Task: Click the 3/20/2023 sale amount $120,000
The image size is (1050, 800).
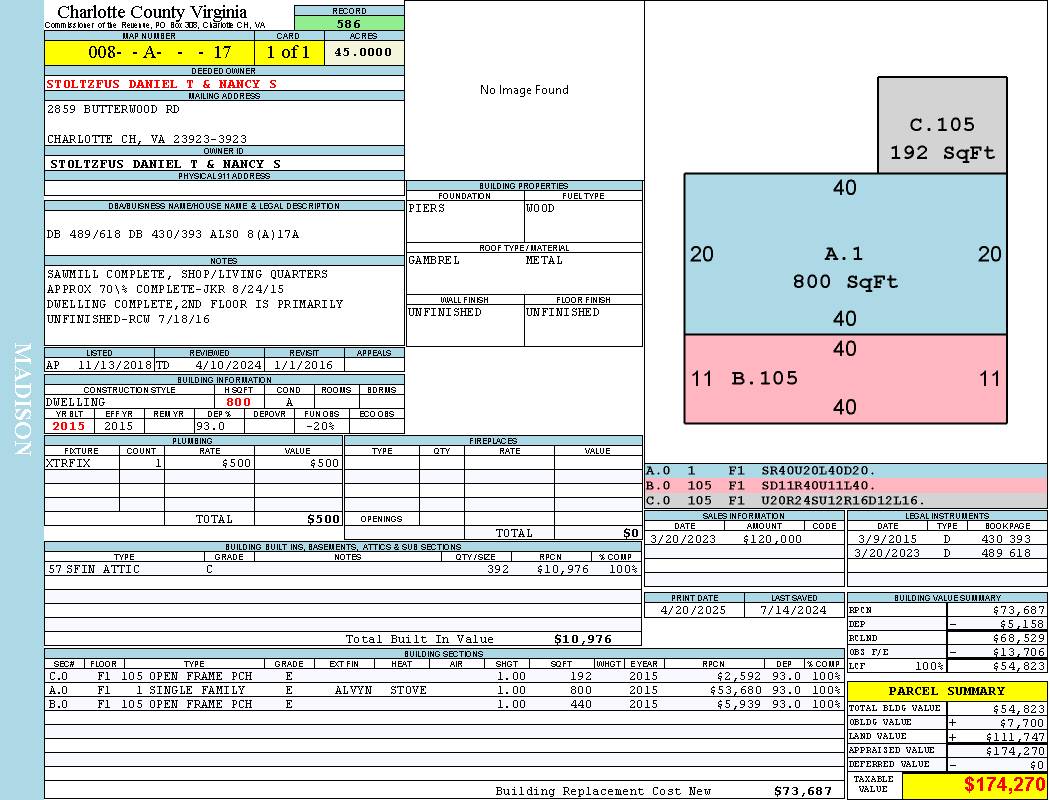Action: pyautogui.click(x=772, y=539)
